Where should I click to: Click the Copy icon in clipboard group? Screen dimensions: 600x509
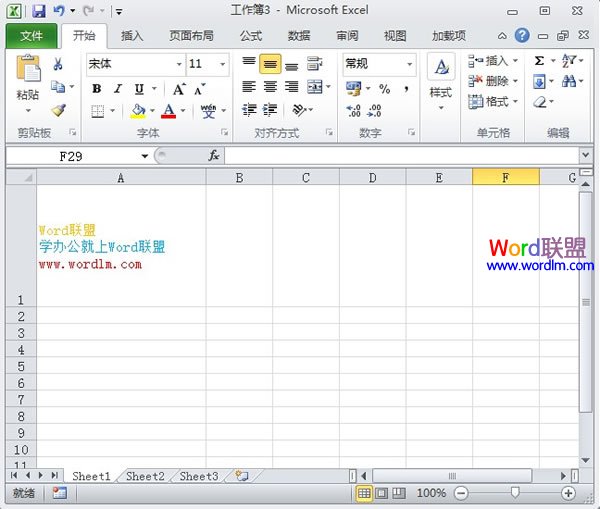click(x=58, y=87)
